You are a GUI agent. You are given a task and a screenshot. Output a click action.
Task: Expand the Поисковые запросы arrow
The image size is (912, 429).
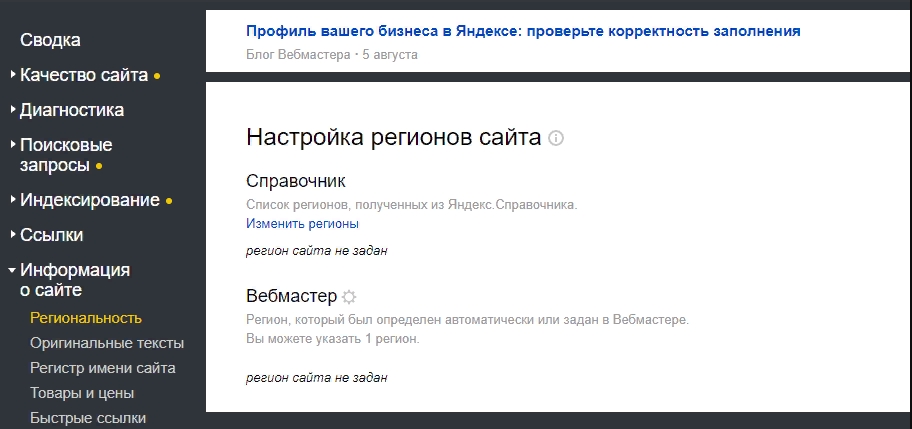[x=13, y=144]
